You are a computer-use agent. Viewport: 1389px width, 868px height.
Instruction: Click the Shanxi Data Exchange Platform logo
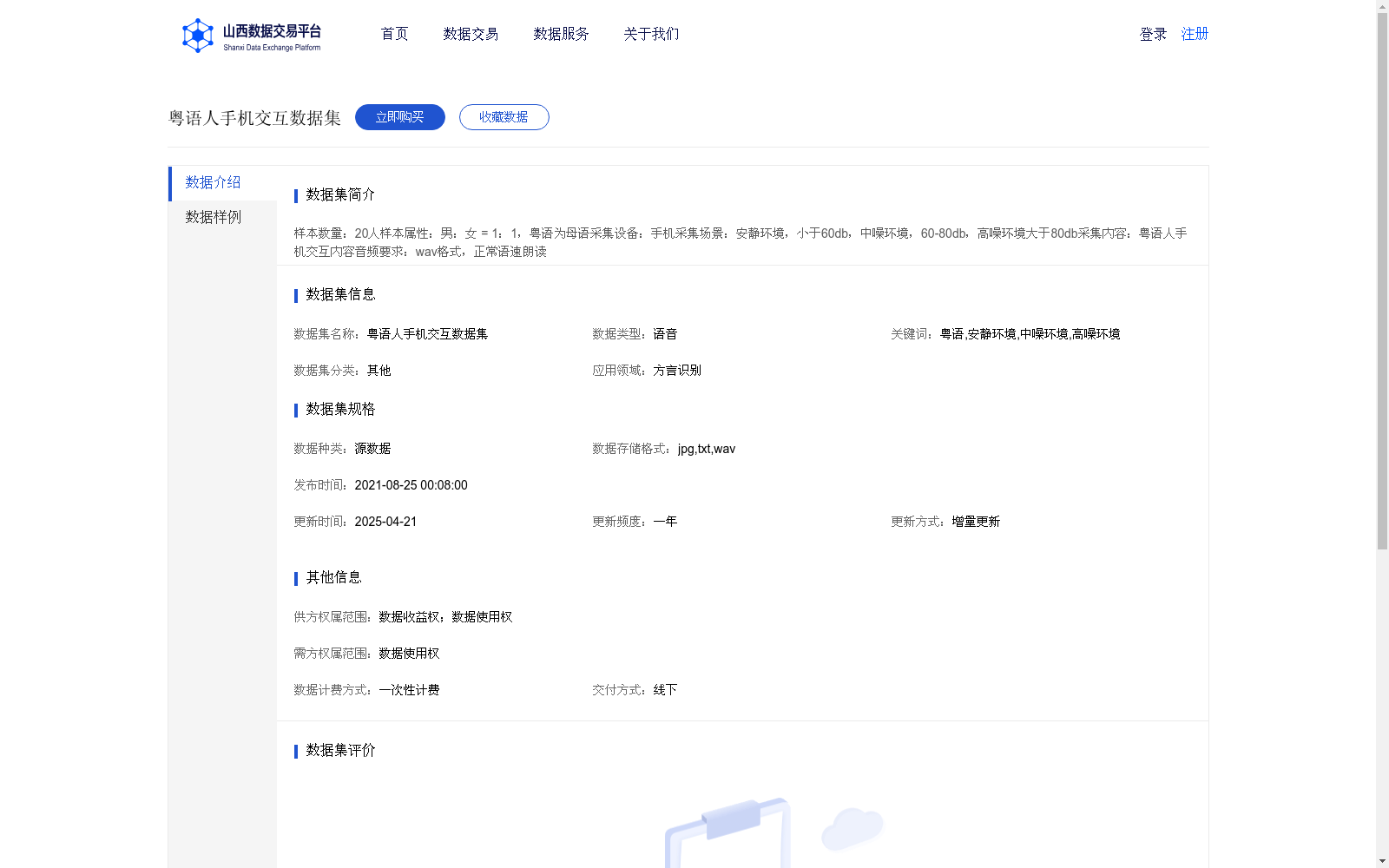(252, 36)
